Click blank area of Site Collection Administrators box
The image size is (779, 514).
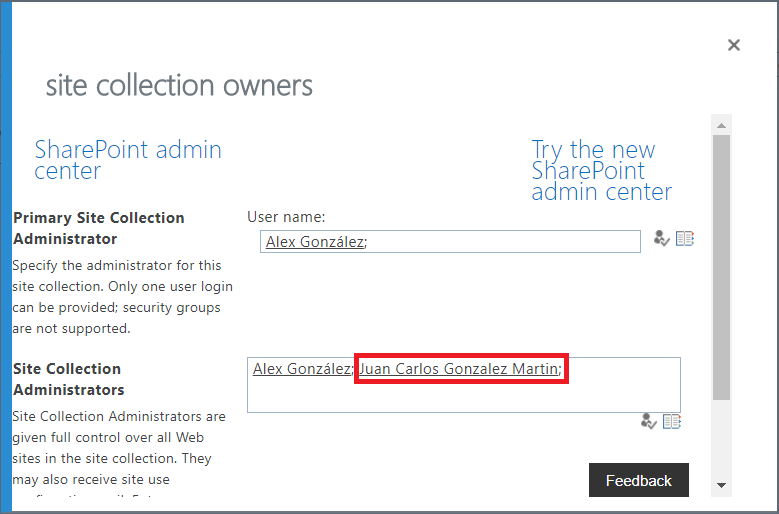click(x=460, y=397)
